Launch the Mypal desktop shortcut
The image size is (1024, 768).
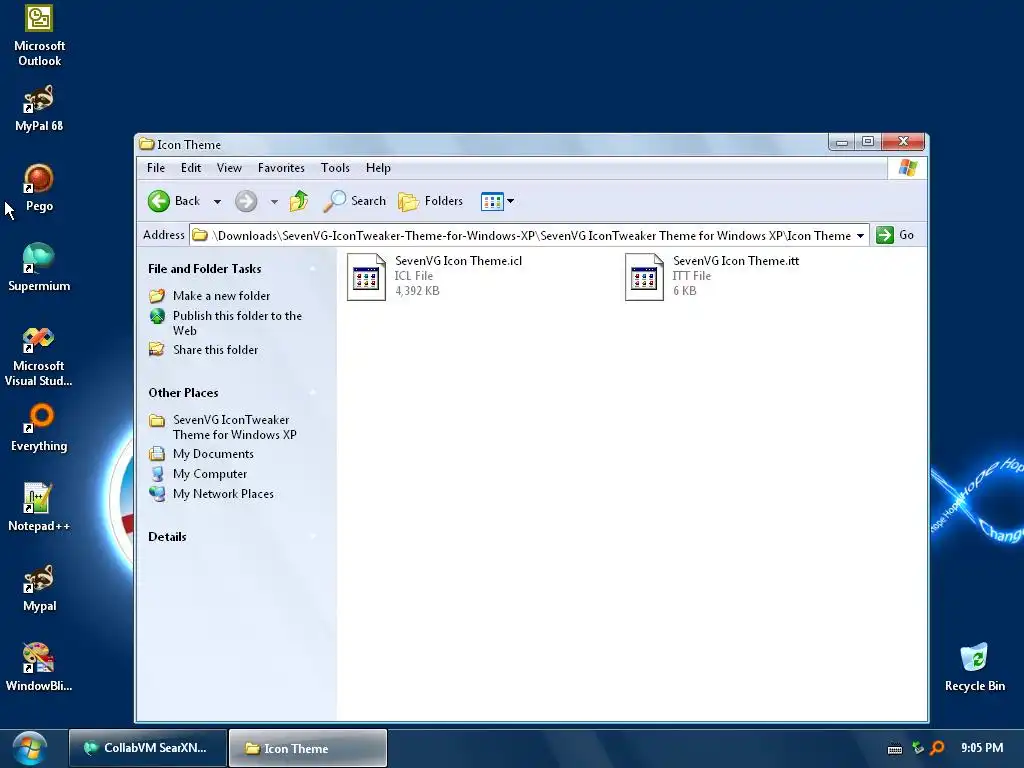click(39, 588)
